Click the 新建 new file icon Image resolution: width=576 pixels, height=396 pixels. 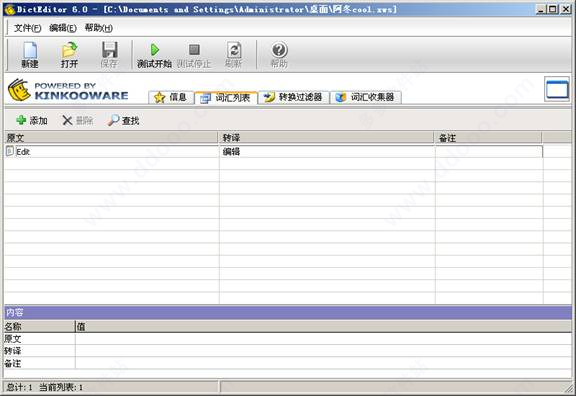pyautogui.click(x=30, y=55)
